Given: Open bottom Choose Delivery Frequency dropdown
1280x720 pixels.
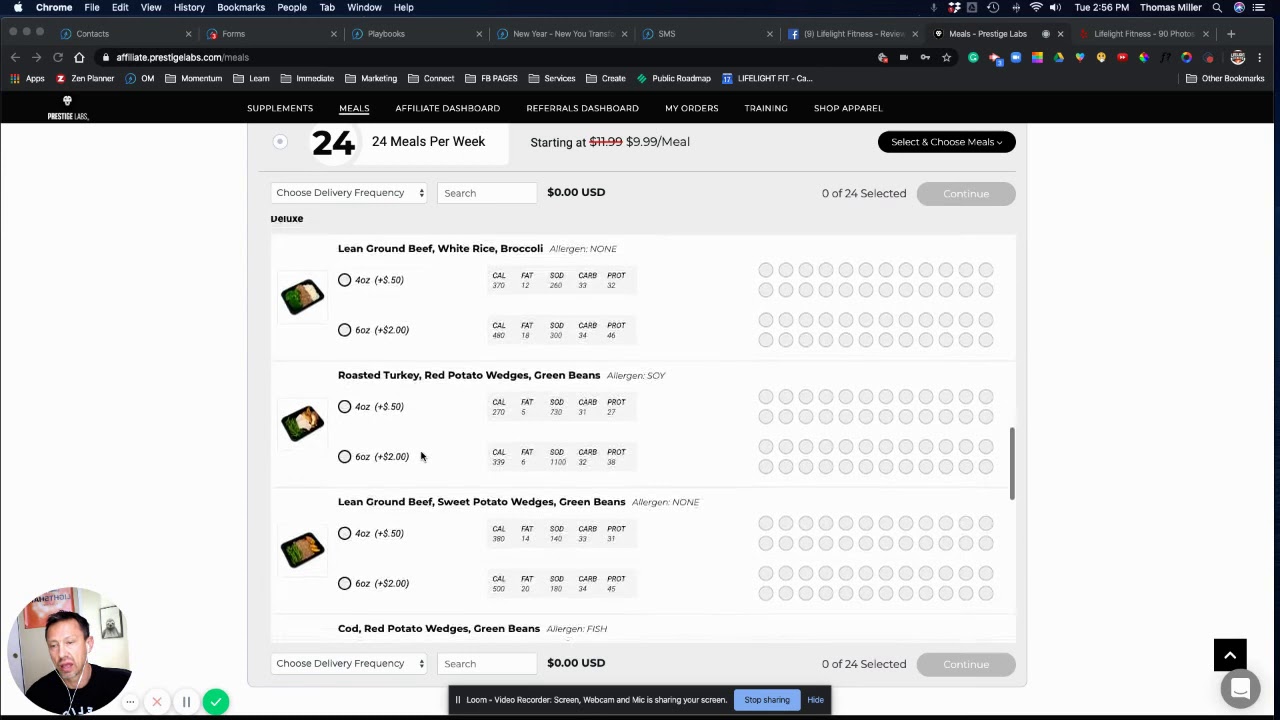Looking at the screenshot, I should (349, 664).
